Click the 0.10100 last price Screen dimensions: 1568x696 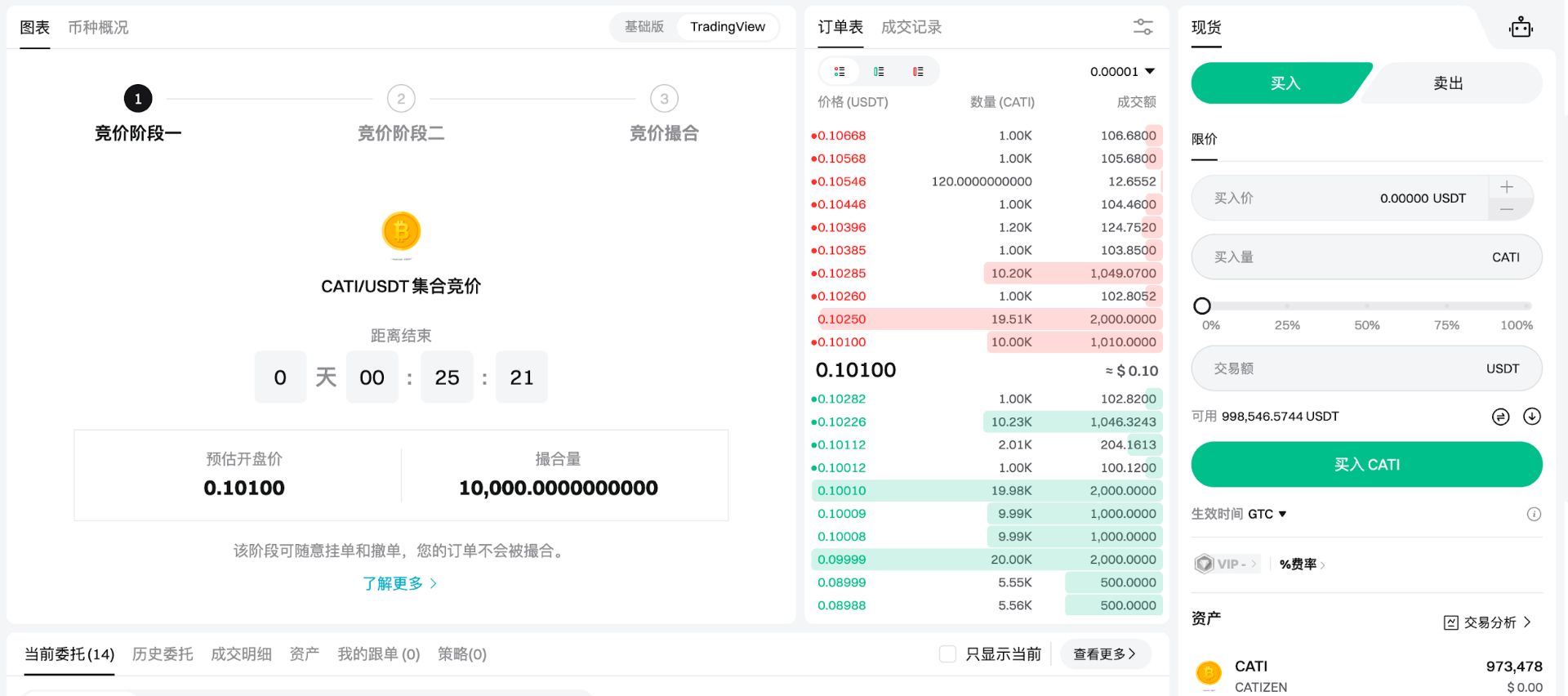[856, 370]
